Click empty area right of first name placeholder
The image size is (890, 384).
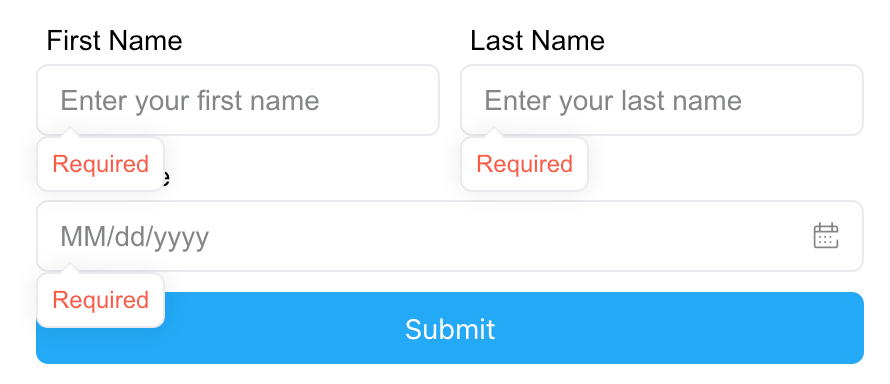coord(377,100)
